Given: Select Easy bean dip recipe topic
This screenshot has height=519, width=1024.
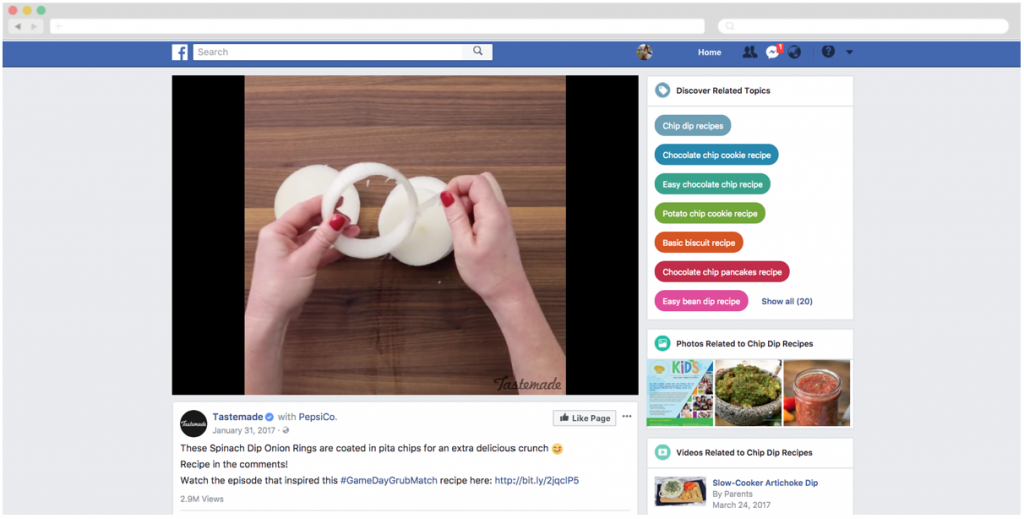Looking at the screenshot, I should pyautogui.click(x=701, y=301).
